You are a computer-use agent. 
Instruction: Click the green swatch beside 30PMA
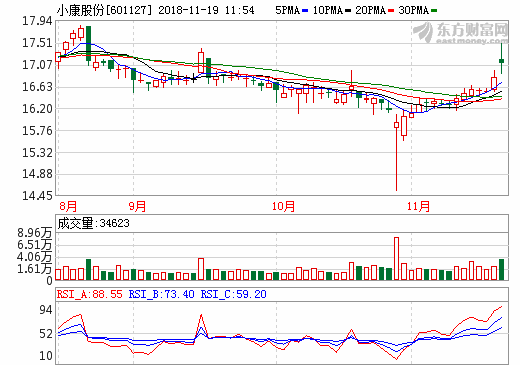(434, 11)
